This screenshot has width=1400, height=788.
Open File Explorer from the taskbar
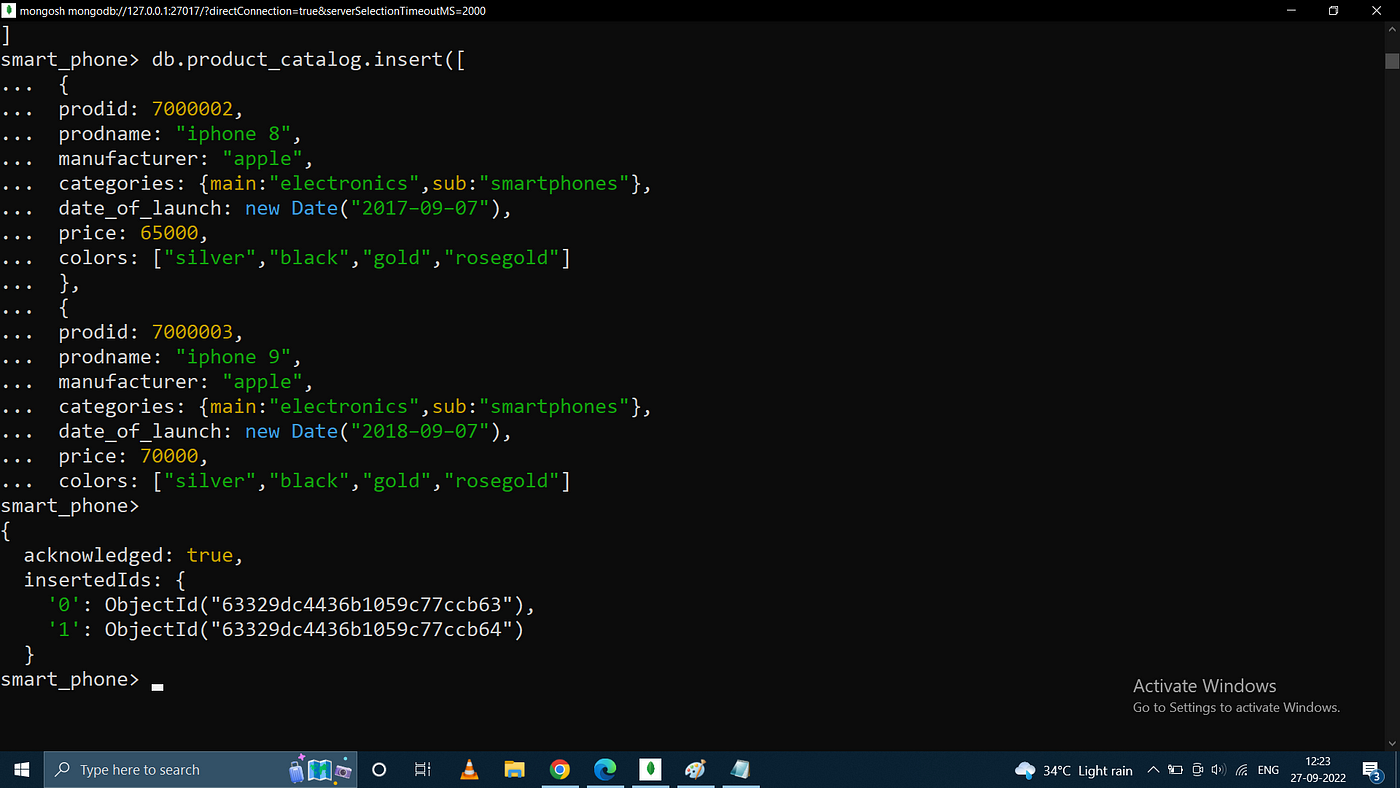click(514, 769)
